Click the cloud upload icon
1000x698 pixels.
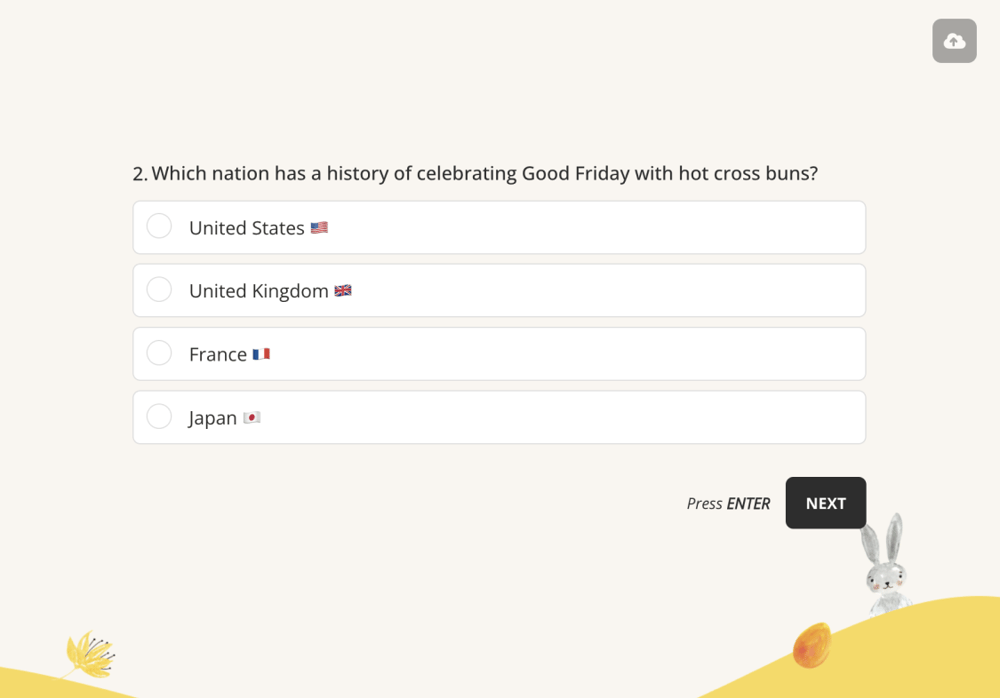tap(954, 41)
